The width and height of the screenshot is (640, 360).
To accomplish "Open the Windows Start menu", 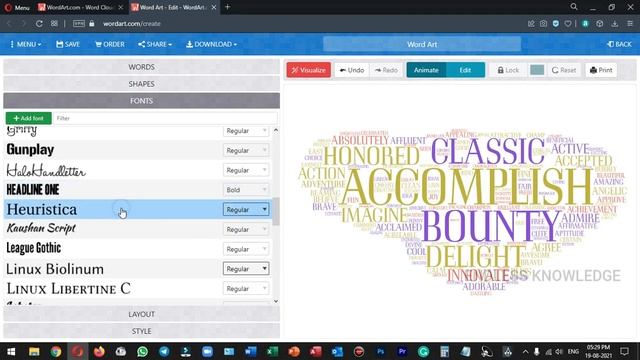I will click(11, 351).
